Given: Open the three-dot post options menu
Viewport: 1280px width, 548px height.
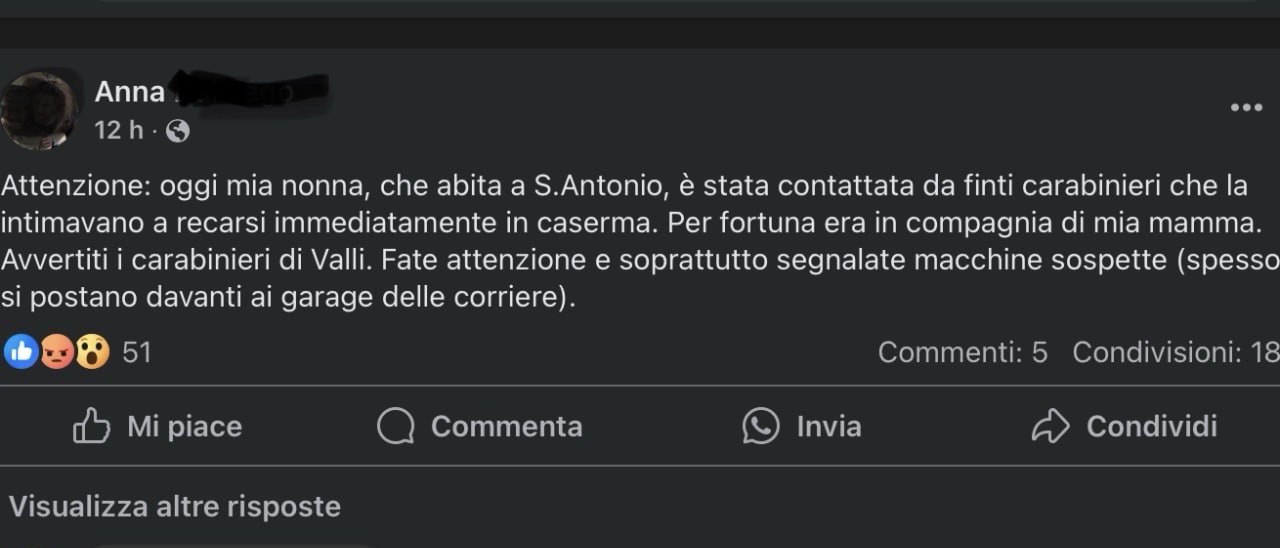Looking at the screenshot, I should tap(1246, 108).
